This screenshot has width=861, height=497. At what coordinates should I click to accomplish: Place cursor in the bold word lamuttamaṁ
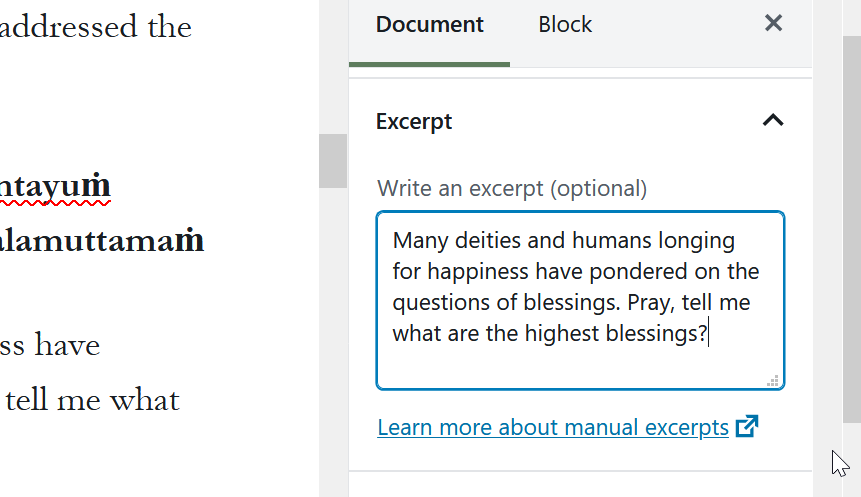pyautogui.click(x=102, y=241)
